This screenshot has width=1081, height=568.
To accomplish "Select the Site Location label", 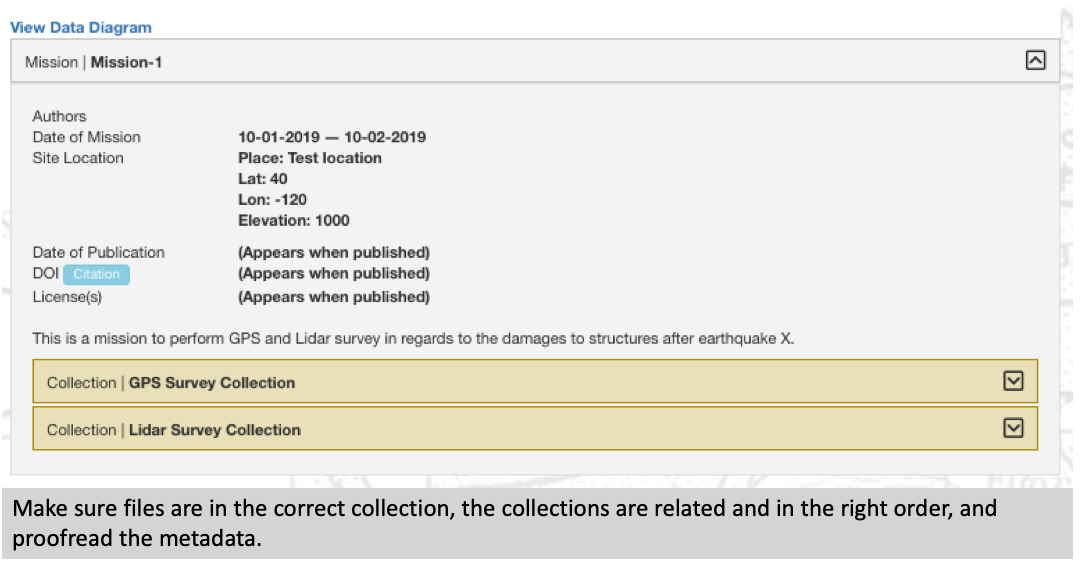I will point(78,158).
